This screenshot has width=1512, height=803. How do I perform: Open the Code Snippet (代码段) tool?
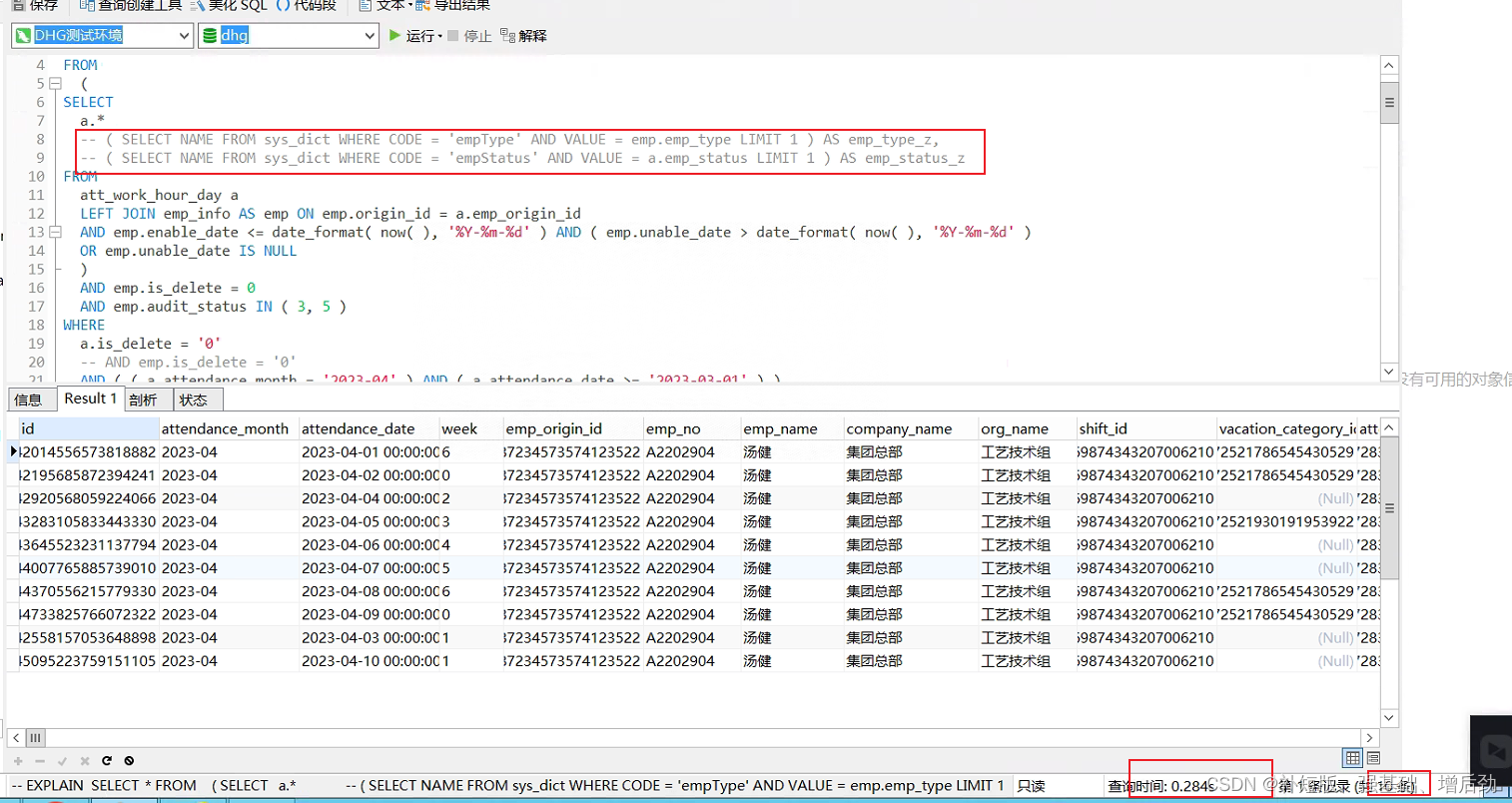307,5
